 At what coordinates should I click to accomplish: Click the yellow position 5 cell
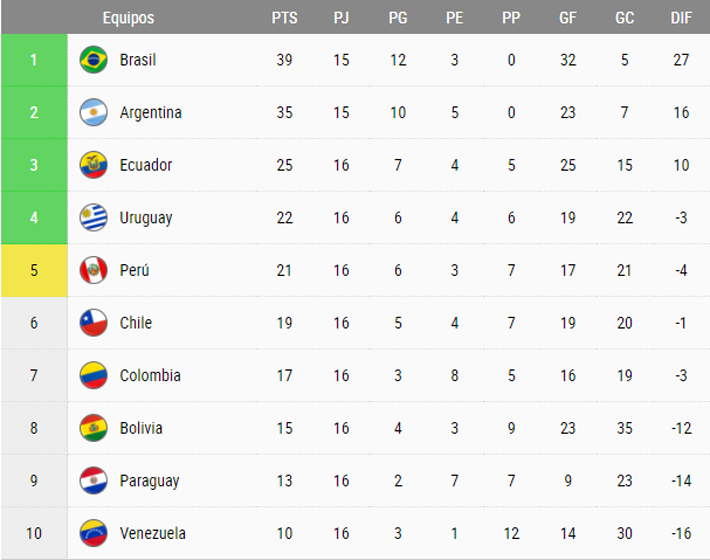click(34, 270)
